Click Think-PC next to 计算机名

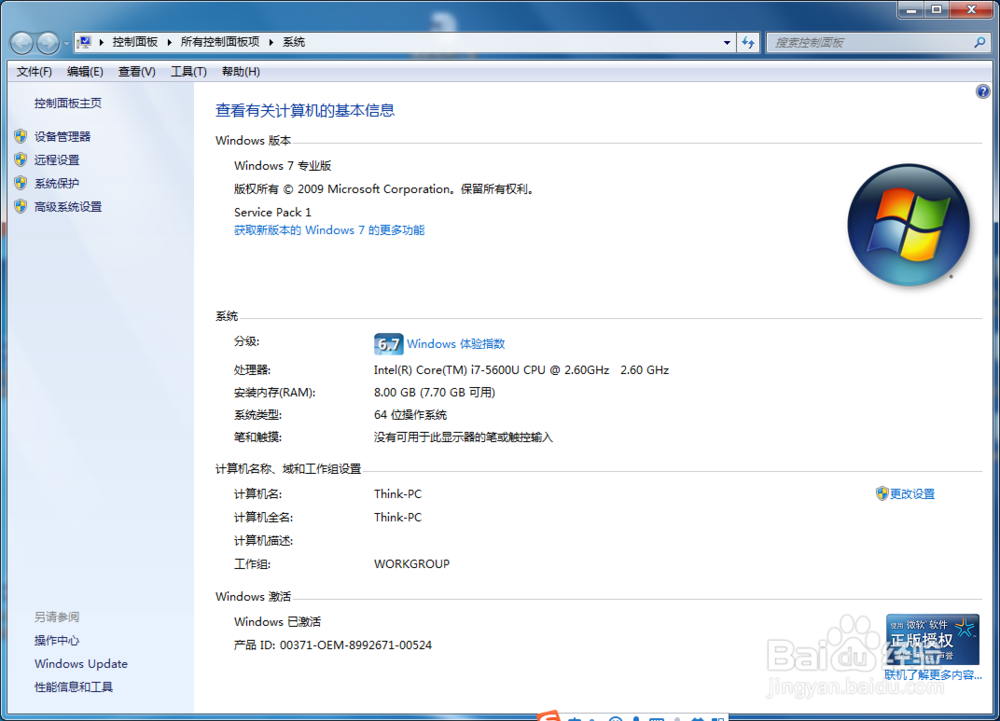(x=398, y=494)
